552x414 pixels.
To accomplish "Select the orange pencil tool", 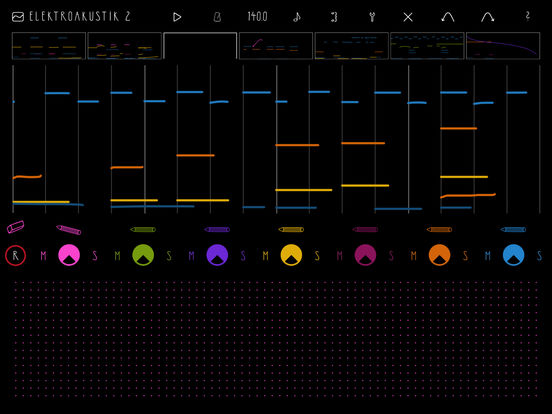I will point(439,230).
